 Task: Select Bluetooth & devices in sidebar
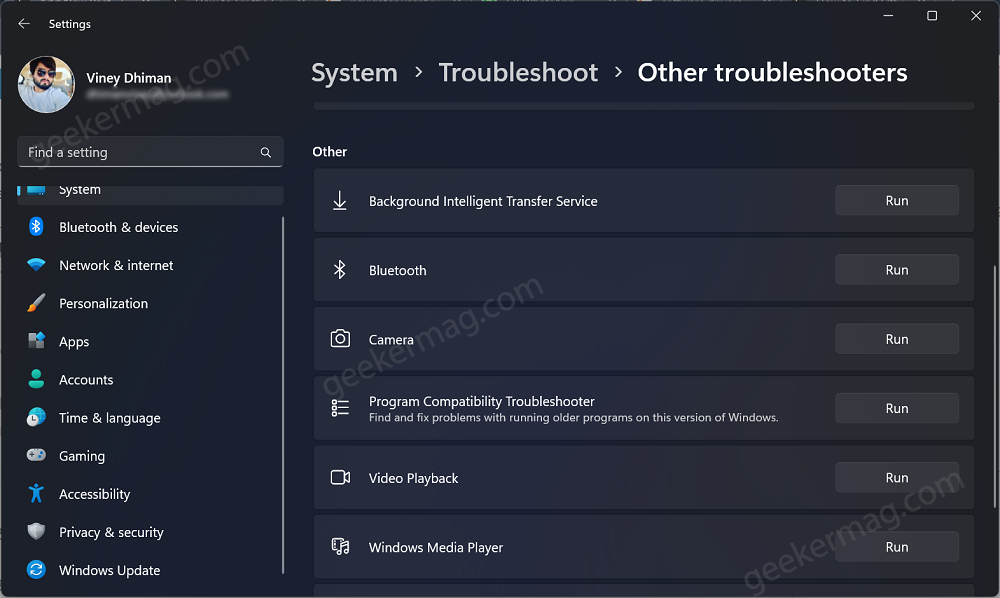coord(151,227)
